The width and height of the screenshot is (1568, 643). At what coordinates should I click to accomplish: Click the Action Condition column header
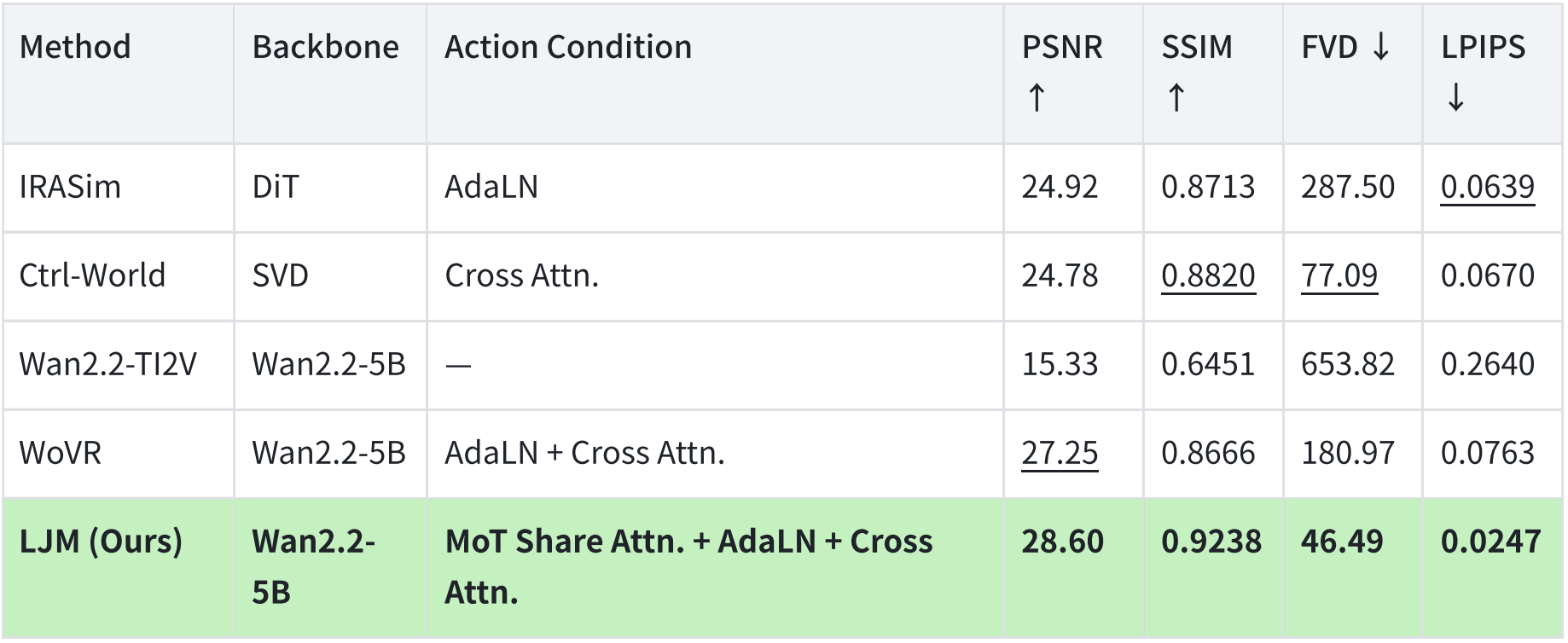[715, 73]
